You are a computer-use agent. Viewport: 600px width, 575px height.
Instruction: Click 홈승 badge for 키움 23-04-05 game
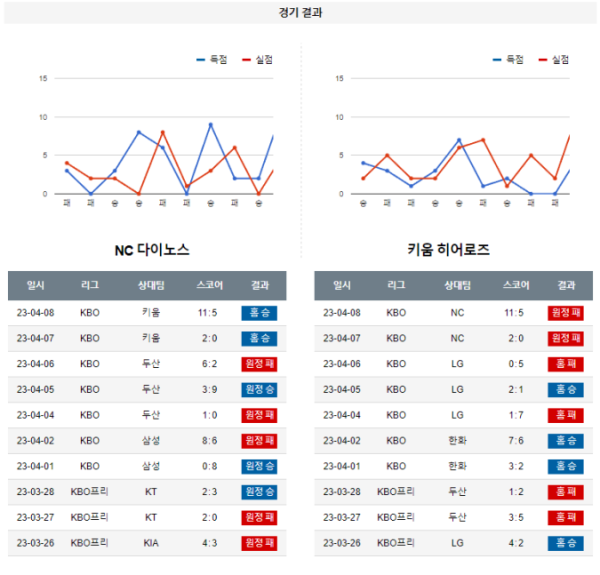point(566,389)
